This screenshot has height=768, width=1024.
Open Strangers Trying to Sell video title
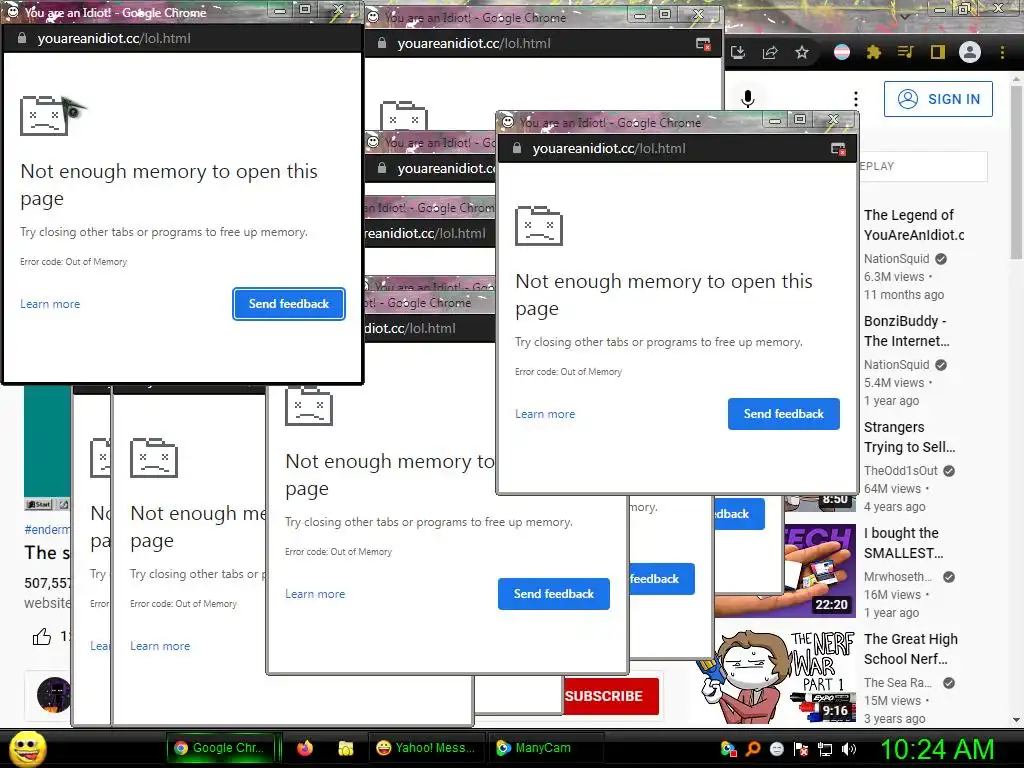[x=909, y=437]
